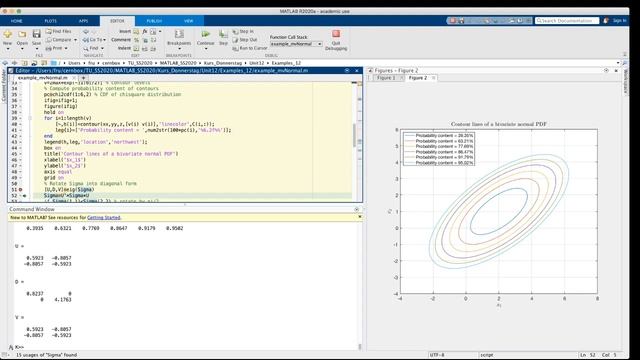
Task: Click the navigate back arrow in toolbar
Action: (x=5, y=63)
